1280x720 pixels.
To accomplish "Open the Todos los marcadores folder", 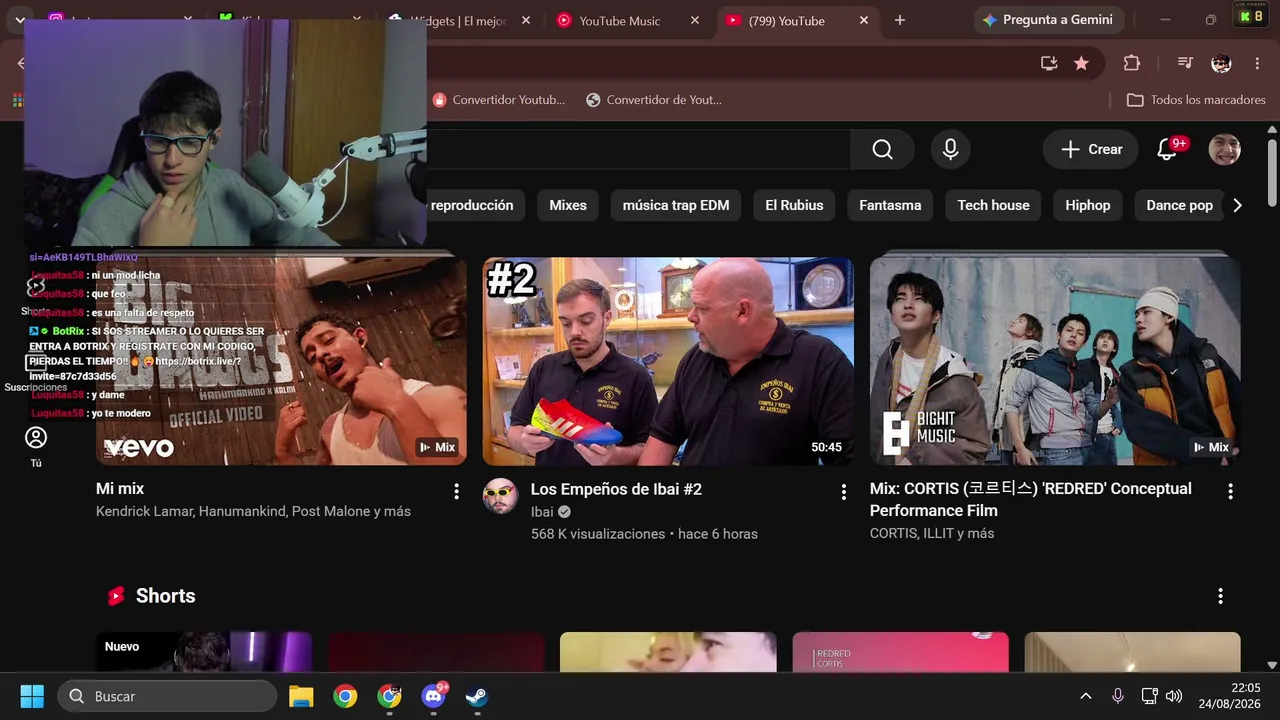I will point(1196,100).
